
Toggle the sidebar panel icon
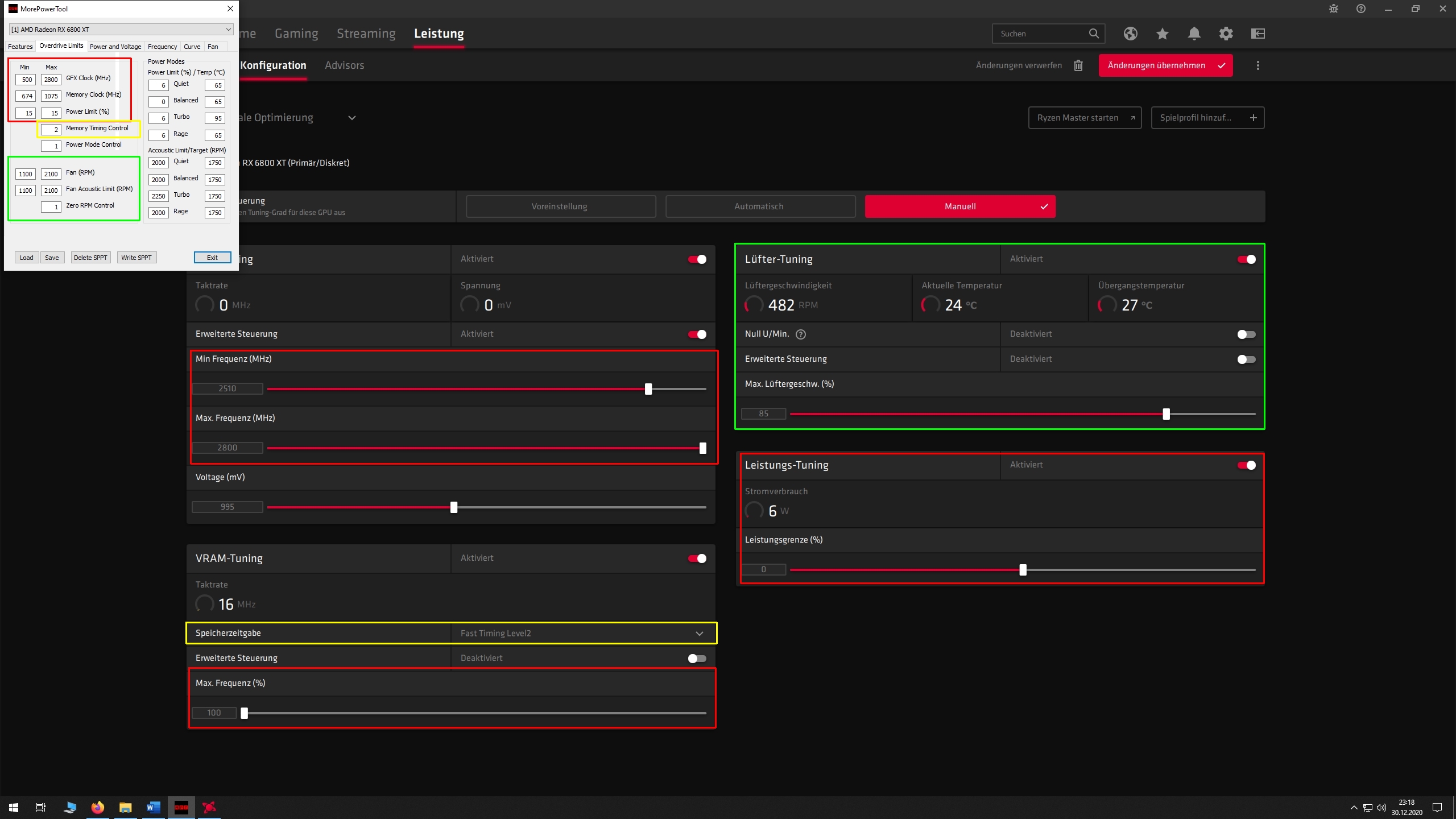(1258, 34)
